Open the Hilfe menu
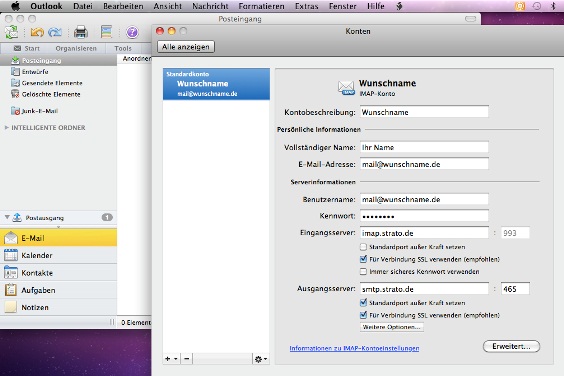Image resolution: width=564 pixels, height=376 pixels. point(376,6)
